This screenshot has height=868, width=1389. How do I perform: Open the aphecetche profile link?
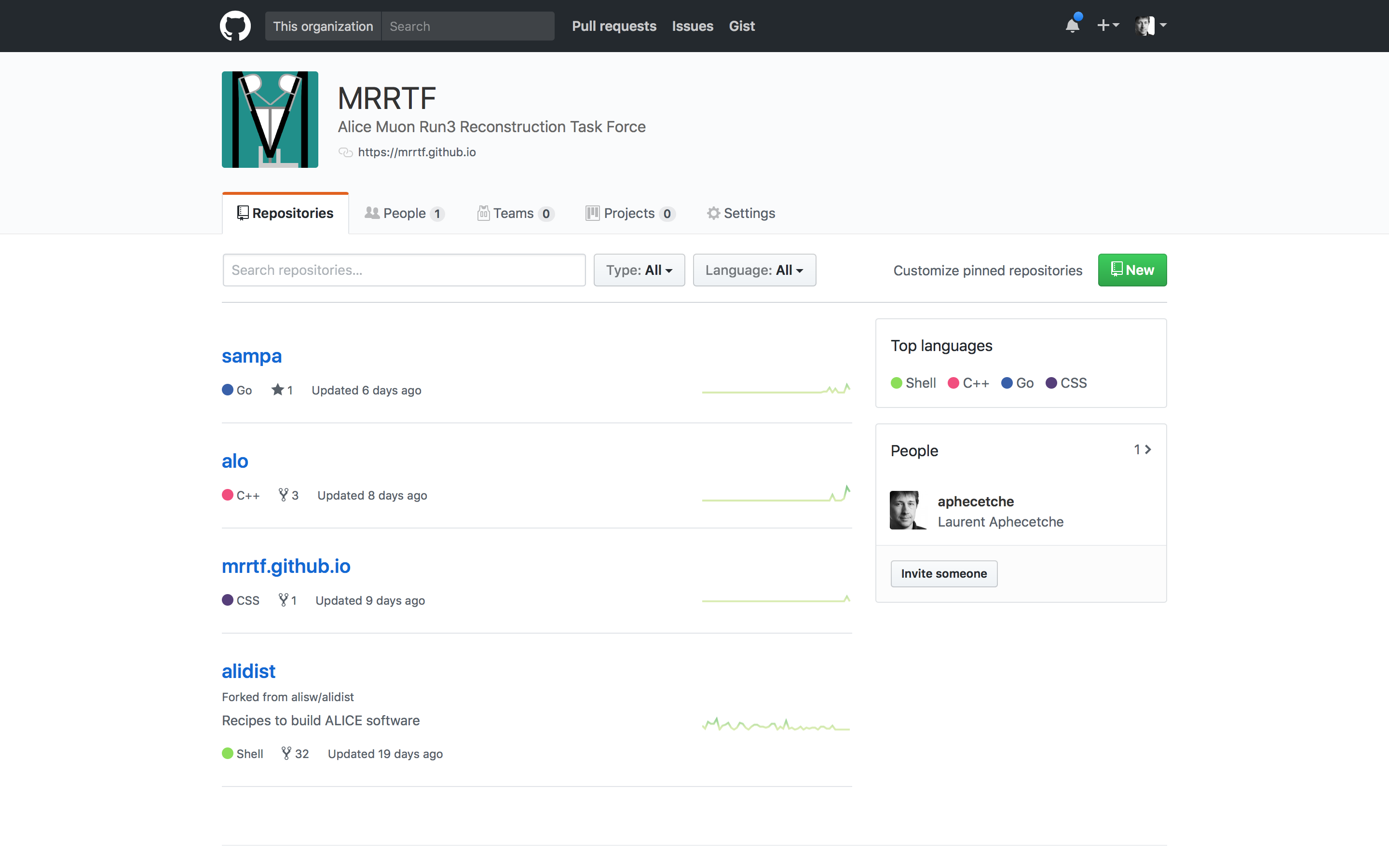click(x=976, y=501)
